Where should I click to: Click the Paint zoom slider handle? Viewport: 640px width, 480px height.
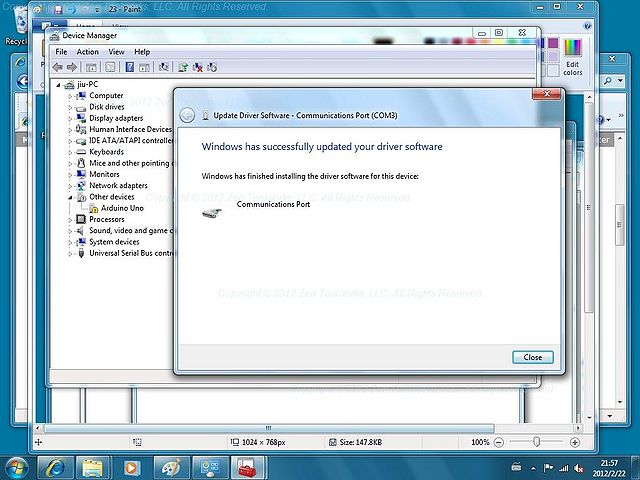pyautogui.click(x=537, y=442)
